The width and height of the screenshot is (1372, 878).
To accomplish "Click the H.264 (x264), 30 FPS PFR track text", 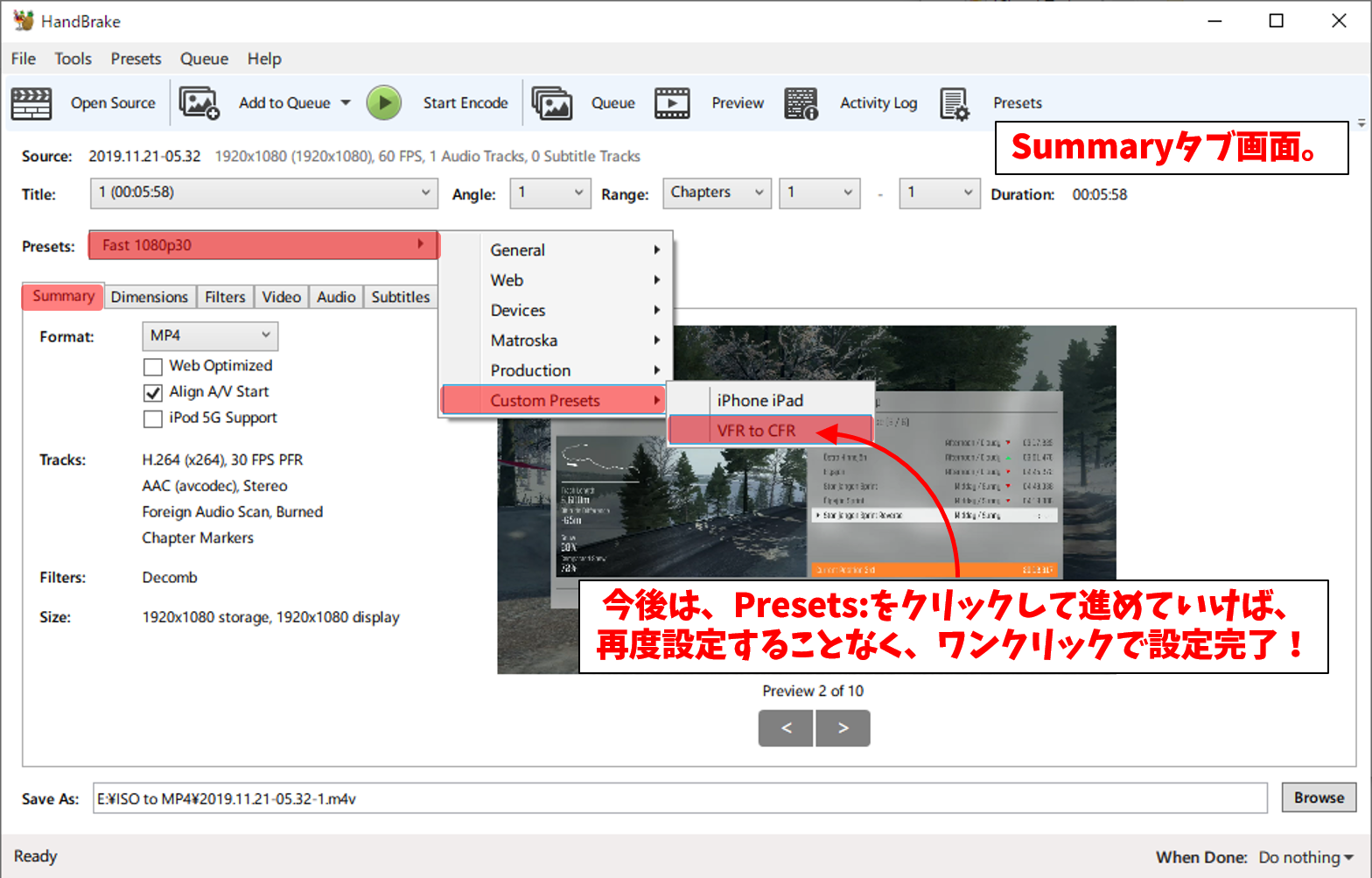I will click(x=222, y=460).
